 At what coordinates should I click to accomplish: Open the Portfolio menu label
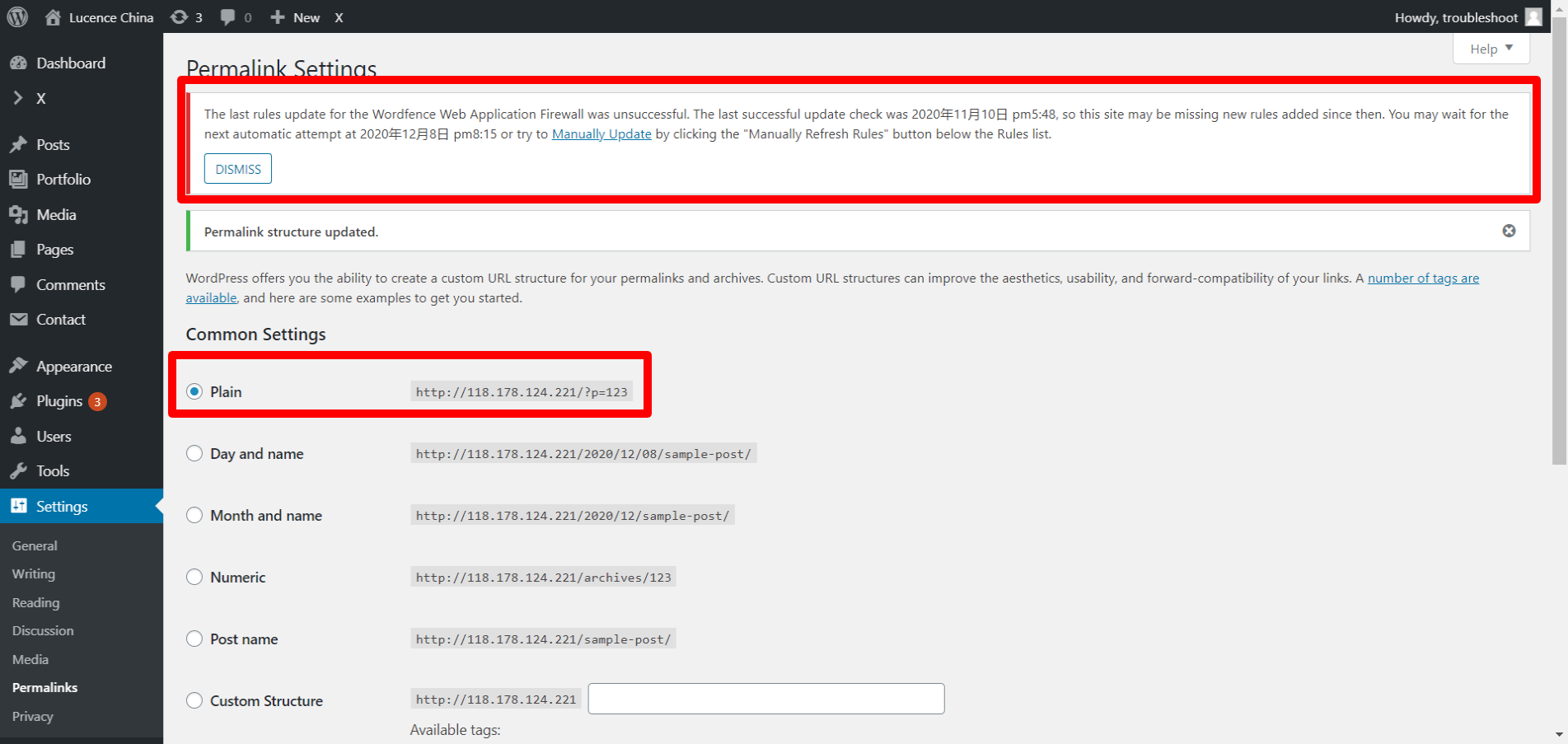63,180
